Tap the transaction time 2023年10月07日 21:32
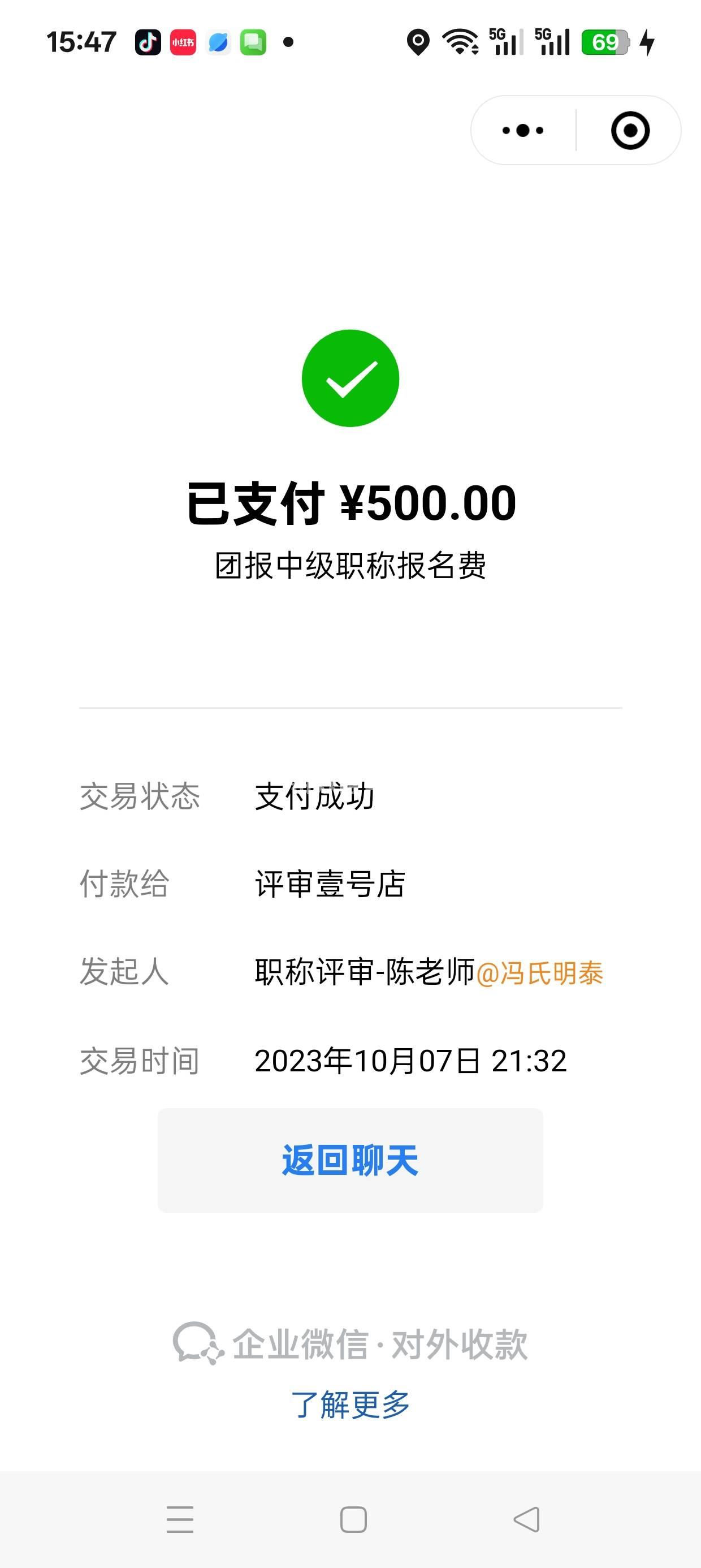Viewport: 701px width, 1568px height. 410,1061
